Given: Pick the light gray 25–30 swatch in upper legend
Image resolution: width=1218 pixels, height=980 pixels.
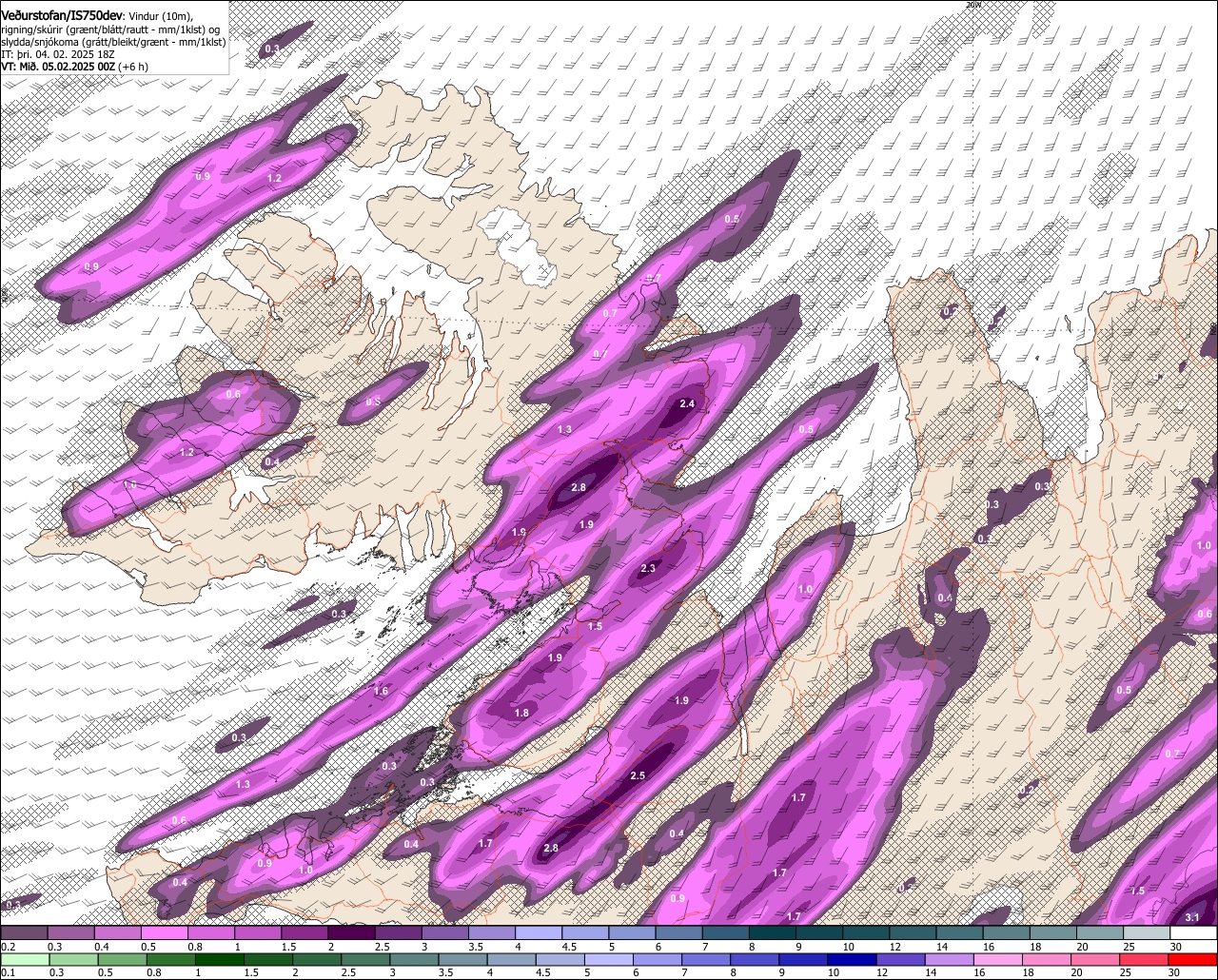Looking at the screenshot, I should tap(1147, 933).
